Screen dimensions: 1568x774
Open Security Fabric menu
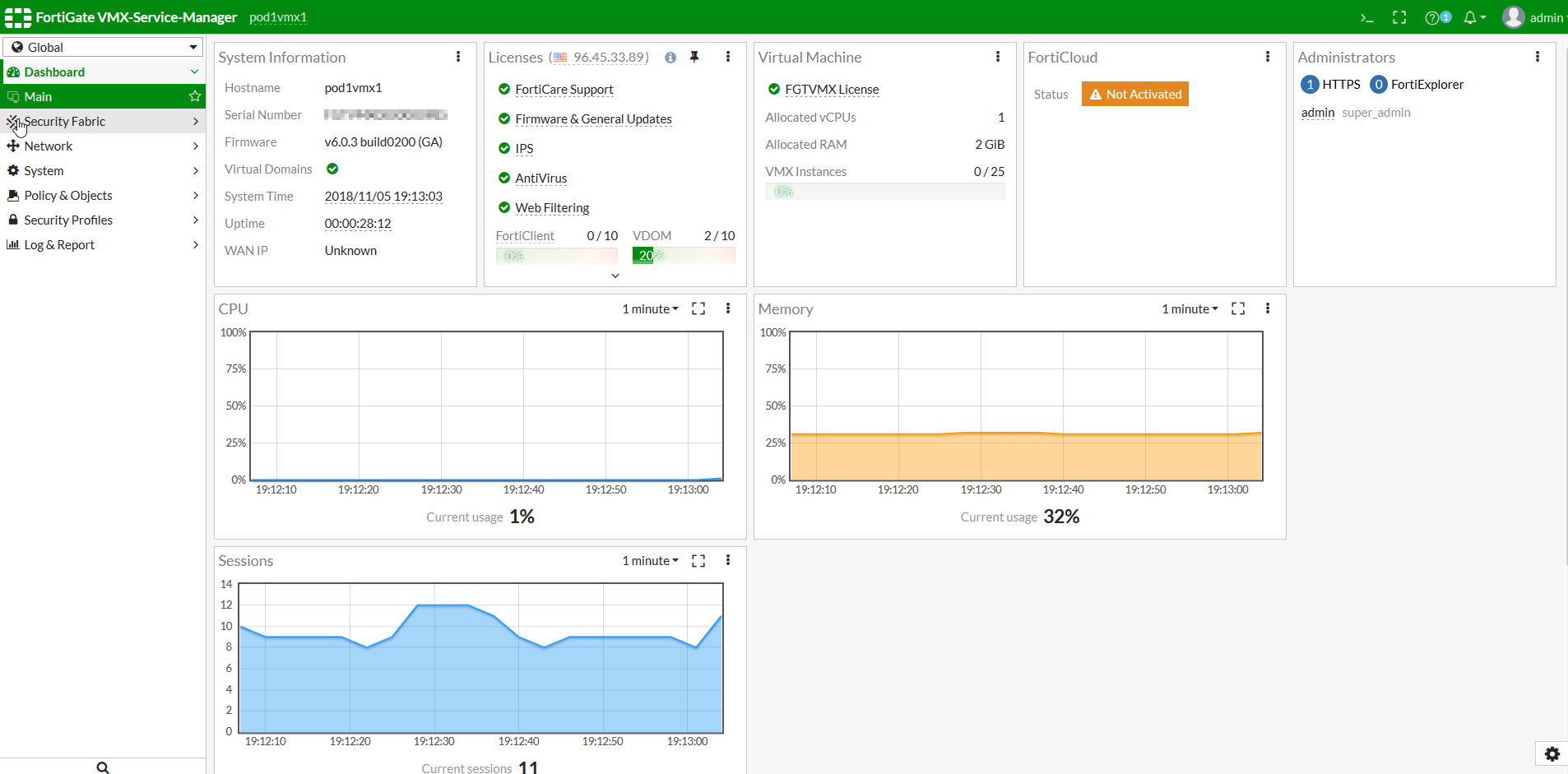103,121
